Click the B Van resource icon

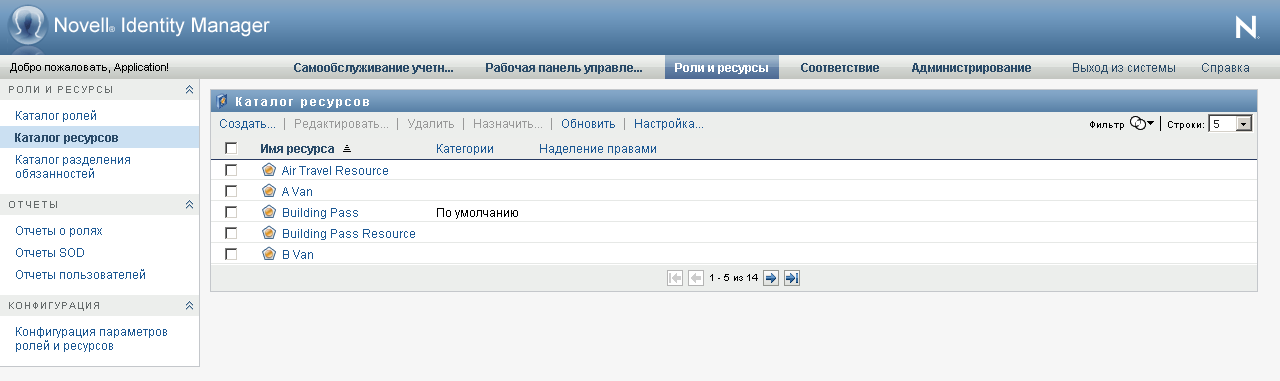click(x=268, y=254)
